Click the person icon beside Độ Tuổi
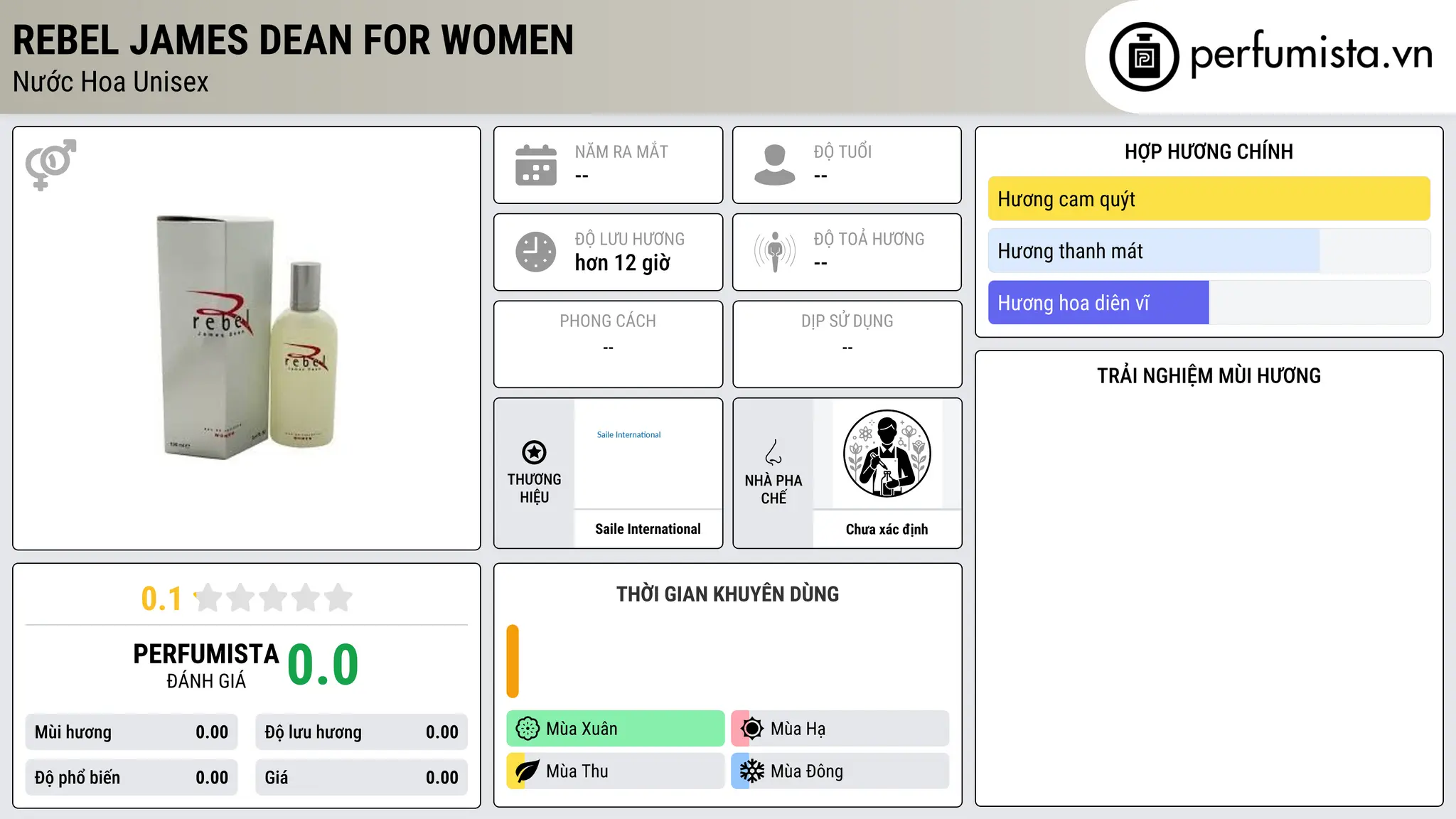The height and width of the screenshot is (819, 1456). tap(775, 165)
